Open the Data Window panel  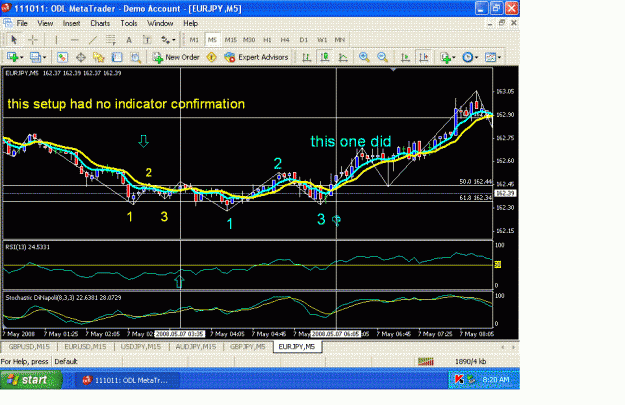pos(81,57)
